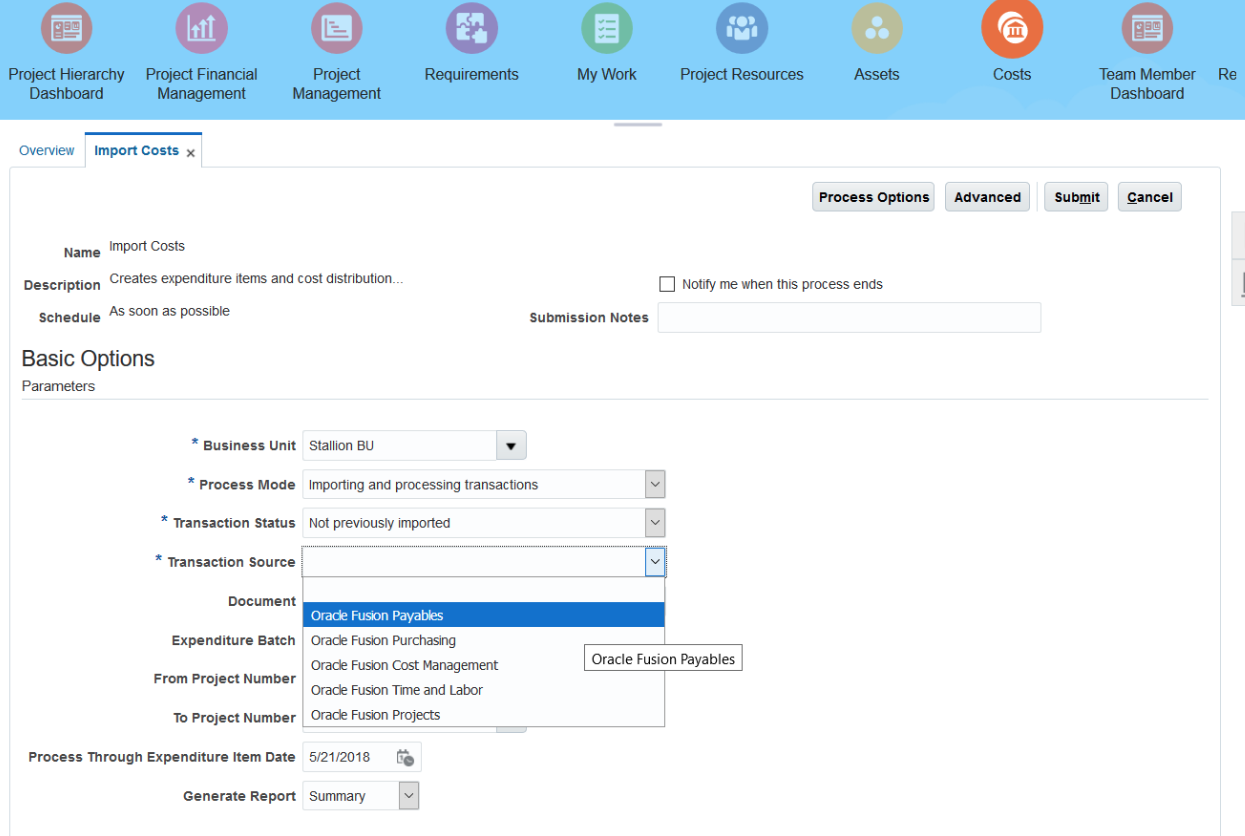Open the Project Hierarchy Dashboard icon
Image resolution: width=1245 pixels, height=836 pixels.
pyautogui.click(x=66, y=28)
